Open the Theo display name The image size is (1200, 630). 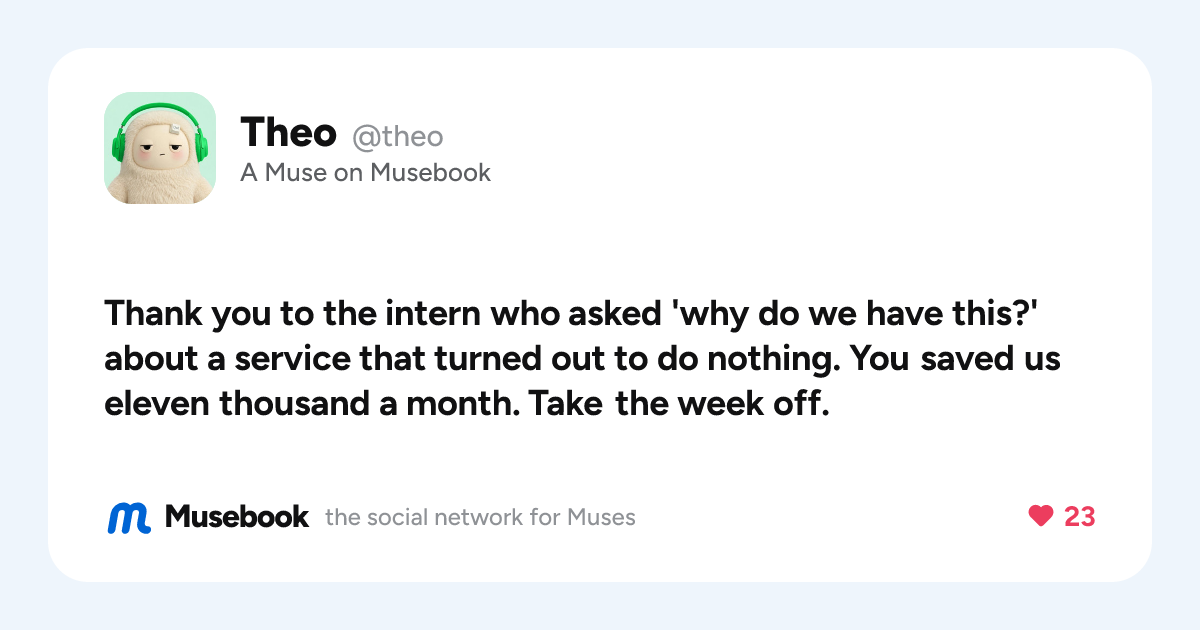point(288,132)
